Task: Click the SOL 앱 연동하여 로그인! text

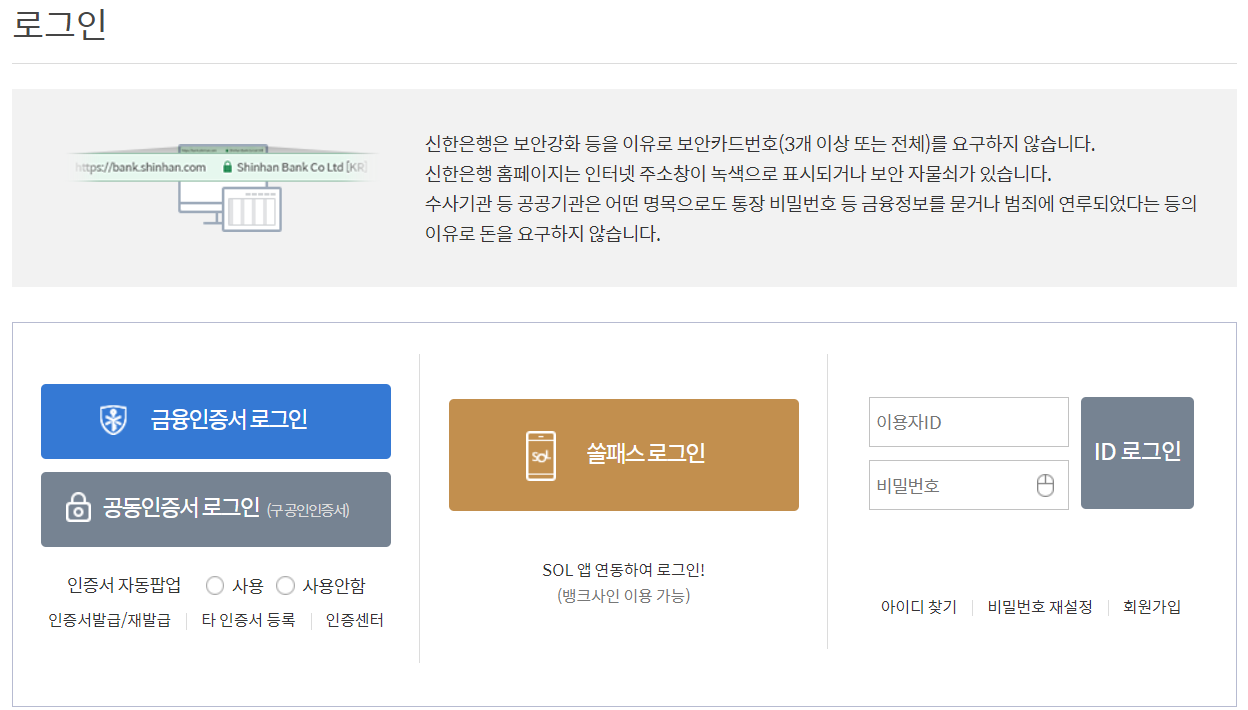Action: (x=624, y=570)
